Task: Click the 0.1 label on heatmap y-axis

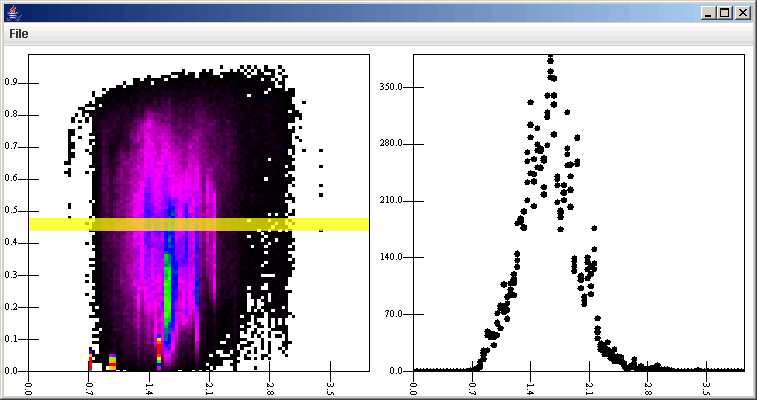Action: pos(11,339)
